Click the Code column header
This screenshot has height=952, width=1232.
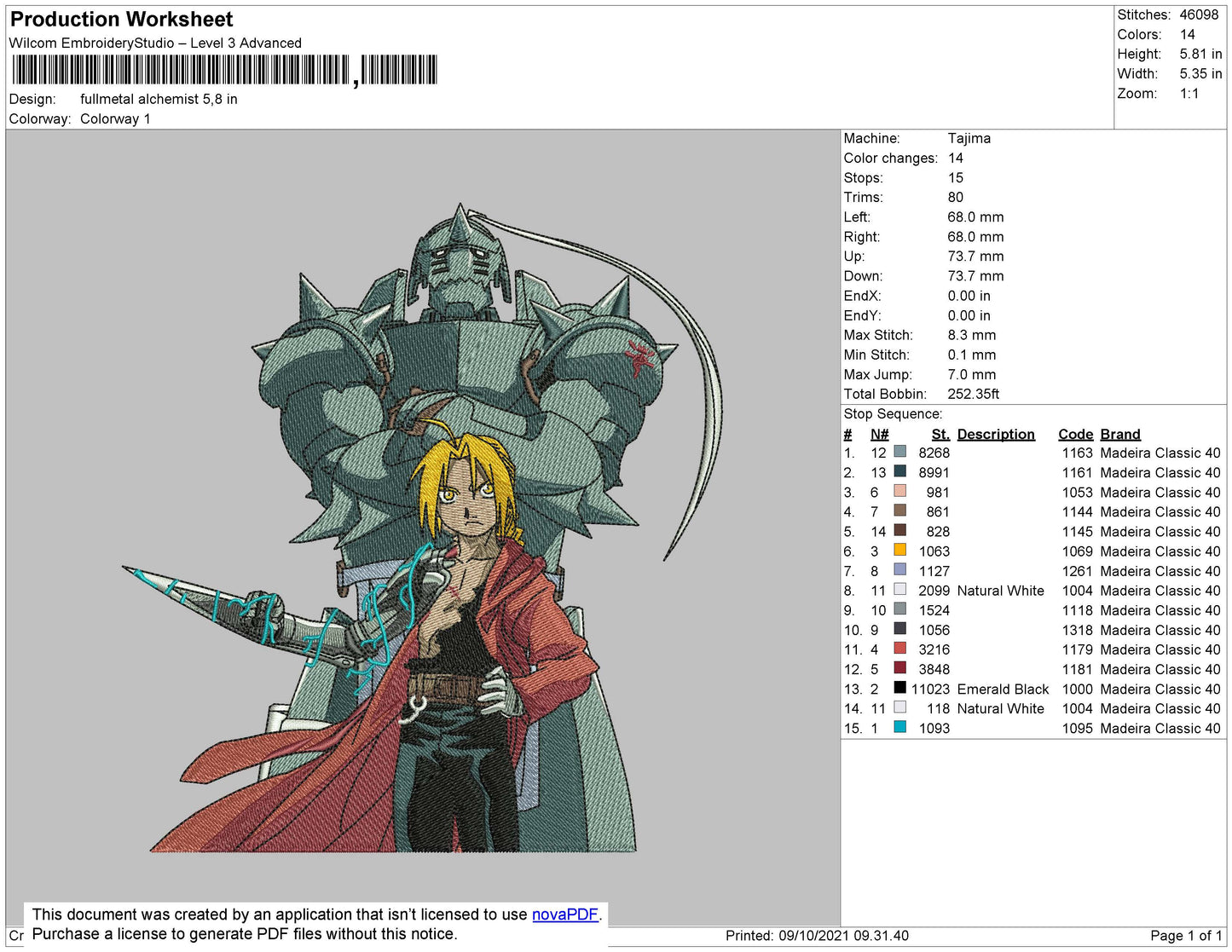point(1075,435)
